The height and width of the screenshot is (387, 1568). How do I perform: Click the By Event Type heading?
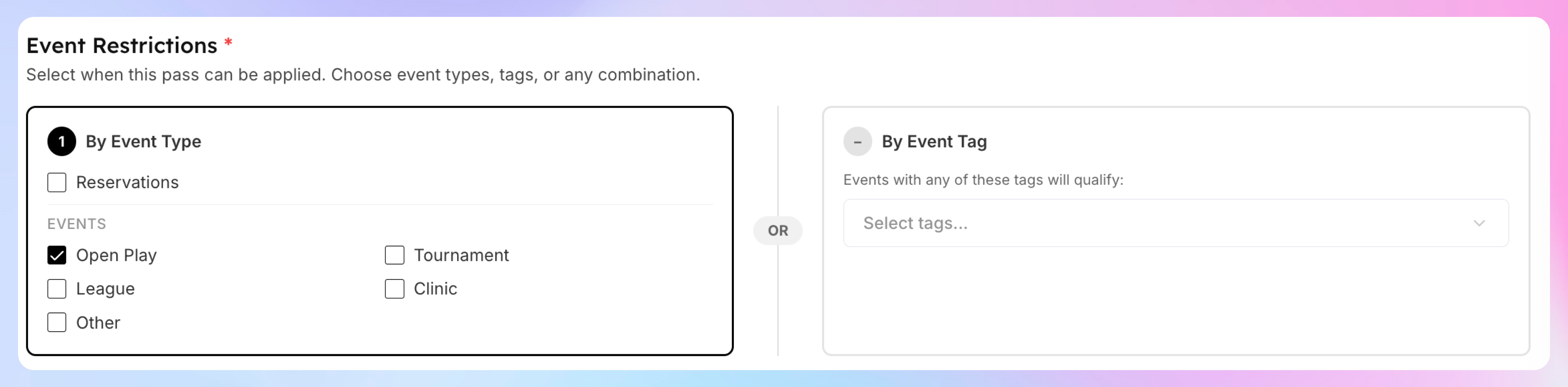click(x=143, y=141)
